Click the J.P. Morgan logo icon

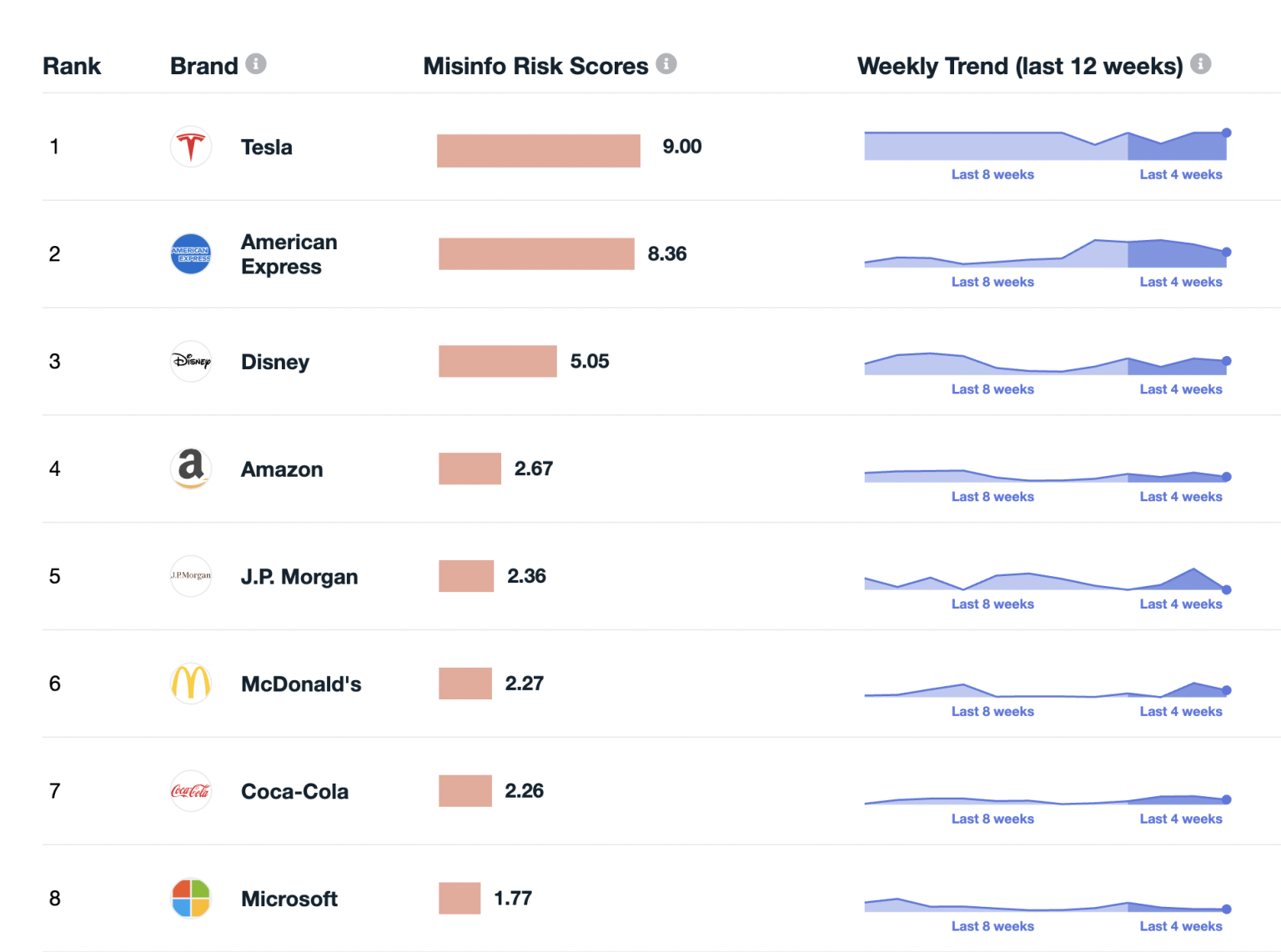191,576
